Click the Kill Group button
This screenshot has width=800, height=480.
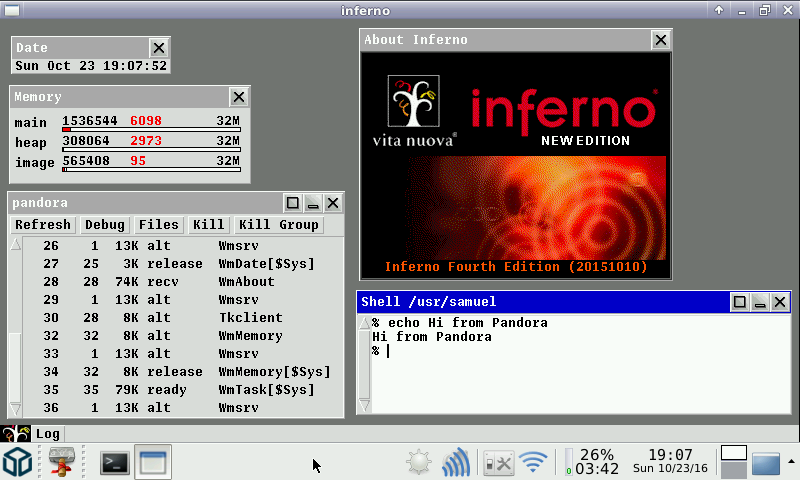tap(279, 225)
